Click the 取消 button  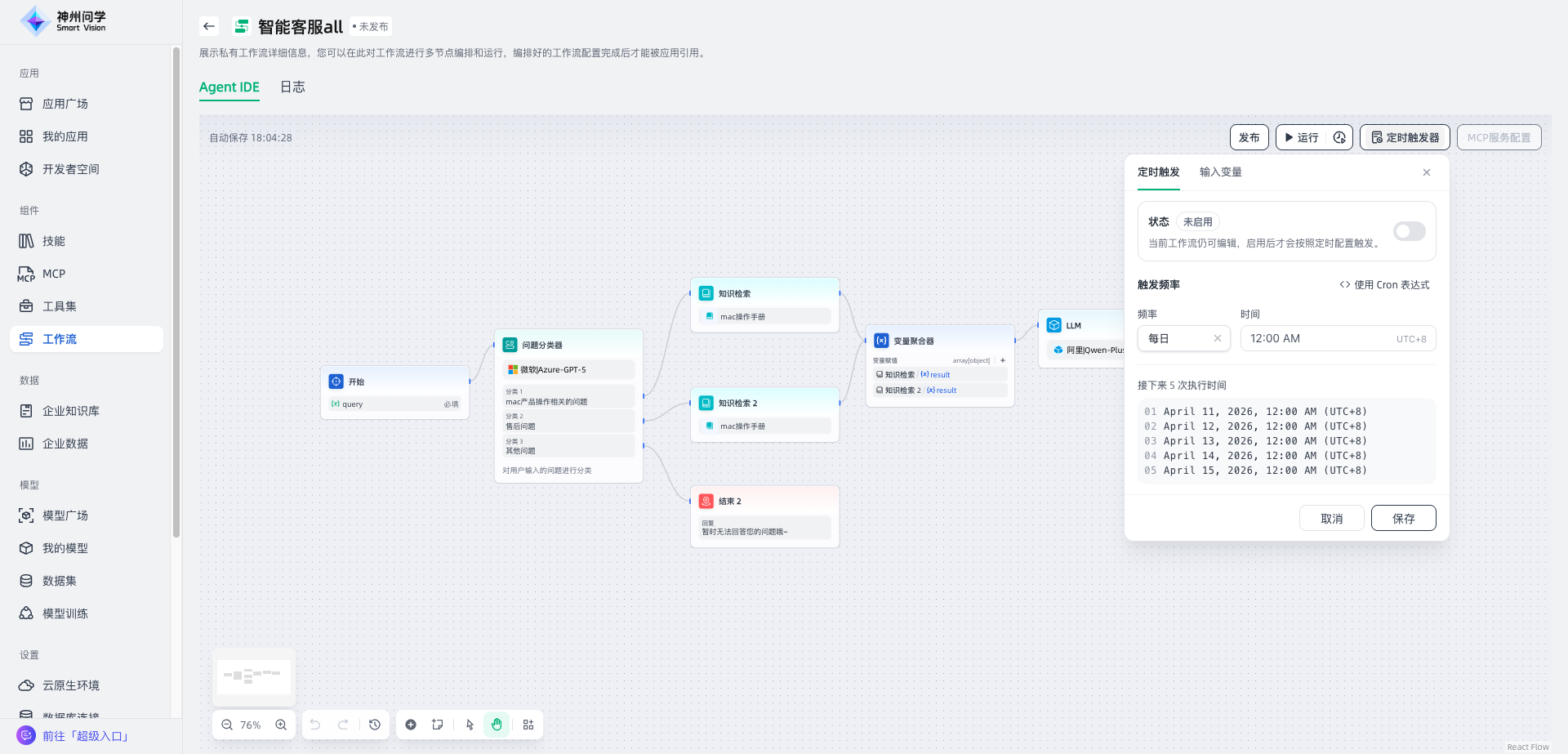[x=1331, y=518]
